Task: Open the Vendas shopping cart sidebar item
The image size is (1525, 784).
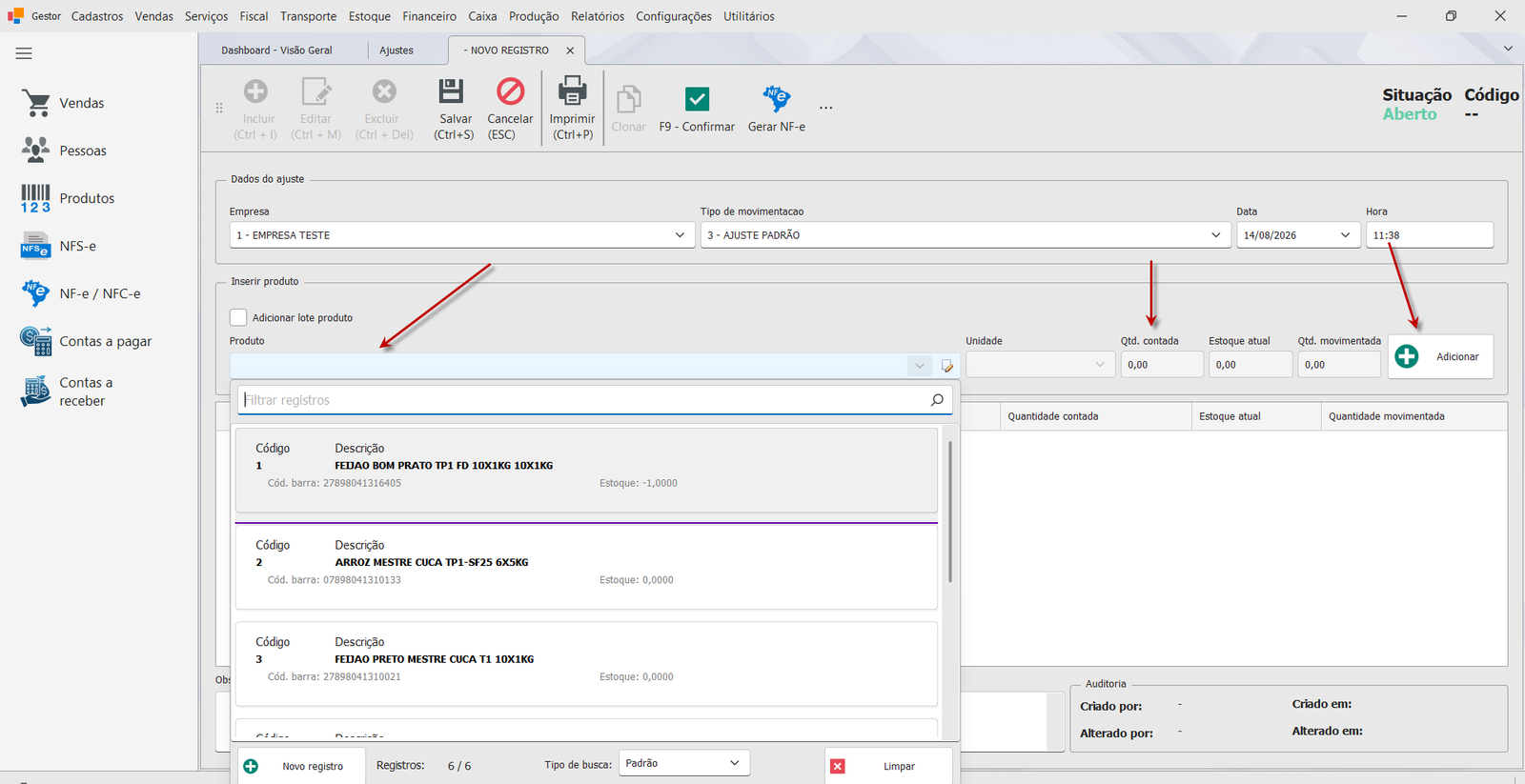Action: click(x=63, y=103)
